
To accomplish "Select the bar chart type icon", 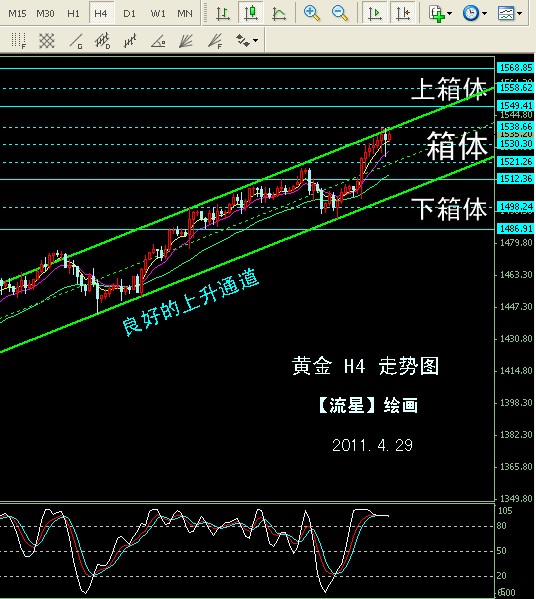I will point(223,13).
